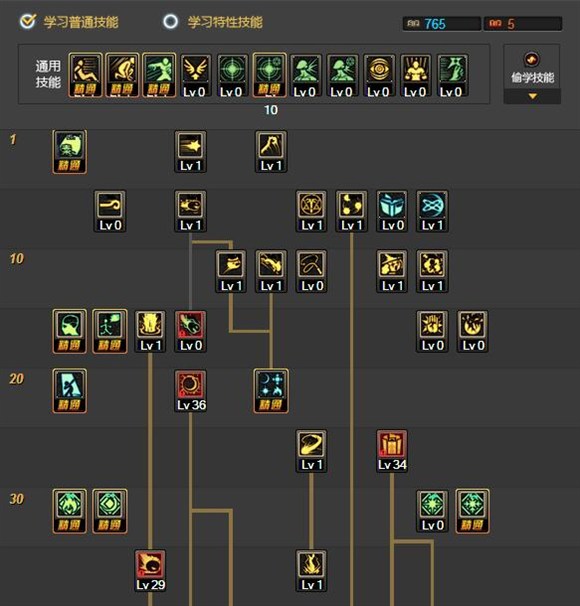Screen dimensions: 580x606
Task: Click the Lv 36 red sun skill icon
Action: tap(190, 391)
